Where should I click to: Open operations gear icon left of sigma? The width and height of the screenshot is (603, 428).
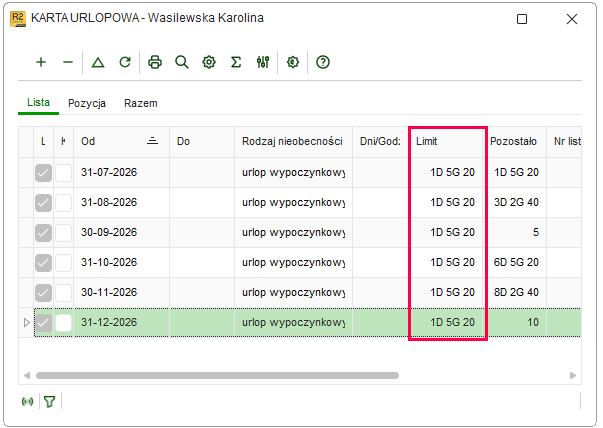pyautogui.click(x=209, y=62)
